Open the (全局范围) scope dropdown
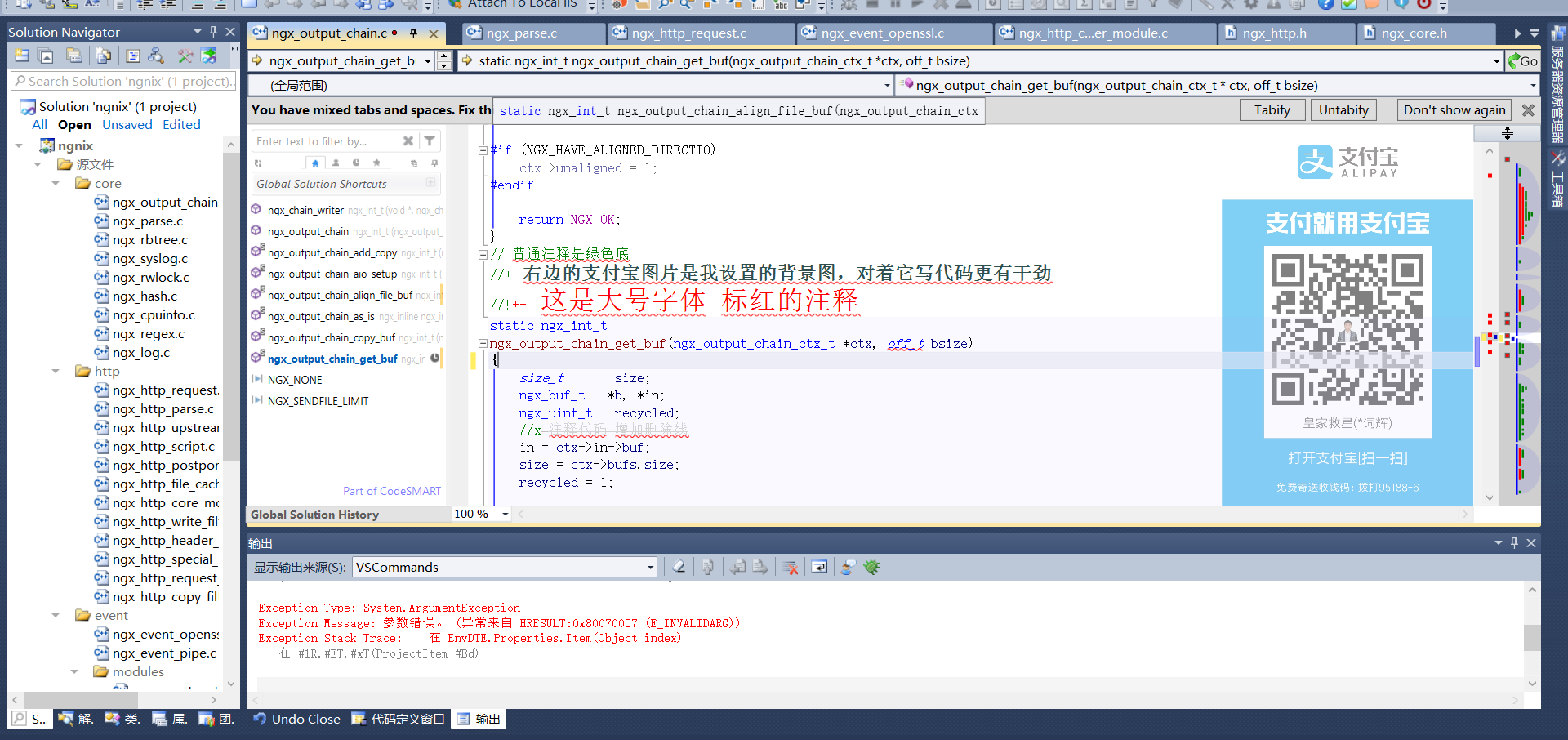 [887, 86]
